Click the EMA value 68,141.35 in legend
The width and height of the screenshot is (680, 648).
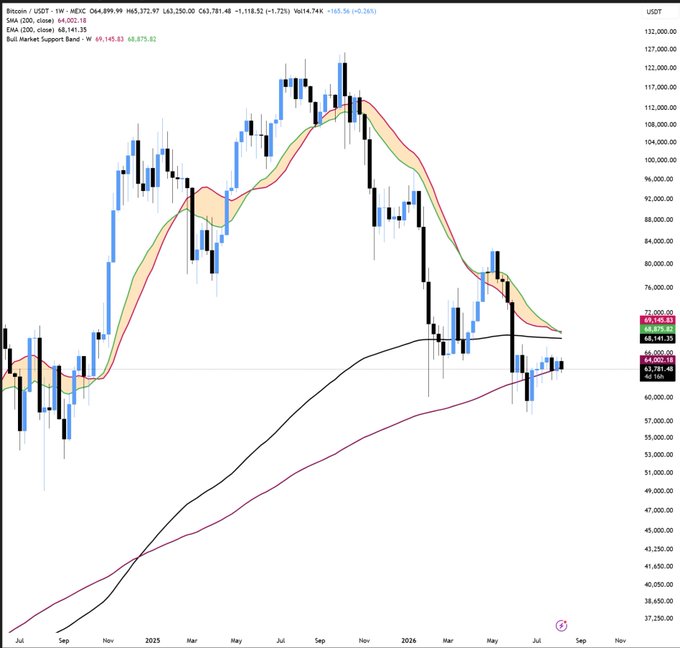[x=72, y=30]
